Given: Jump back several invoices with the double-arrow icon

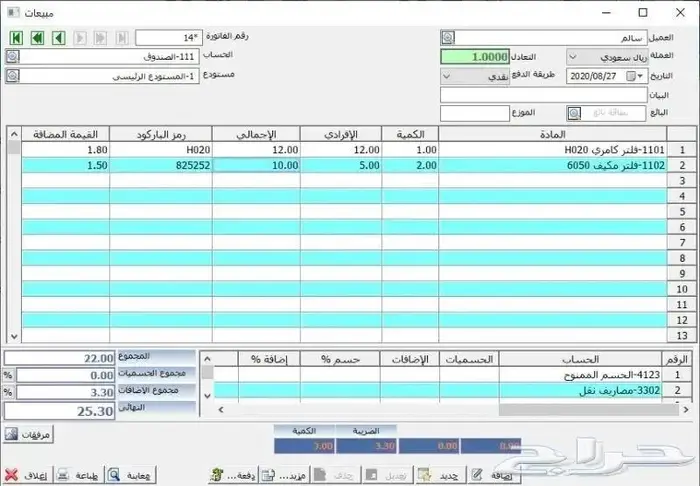Looking at the screenshot, I should tap(38, 38).
